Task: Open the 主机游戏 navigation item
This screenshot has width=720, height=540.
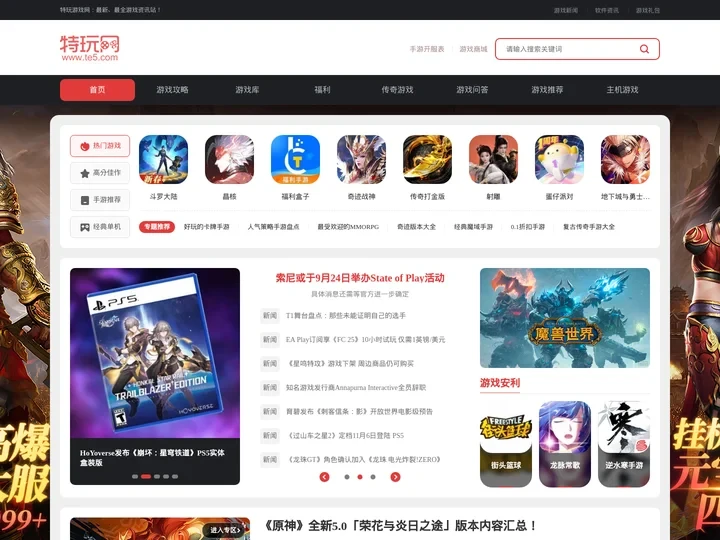Action: [623, 90]
